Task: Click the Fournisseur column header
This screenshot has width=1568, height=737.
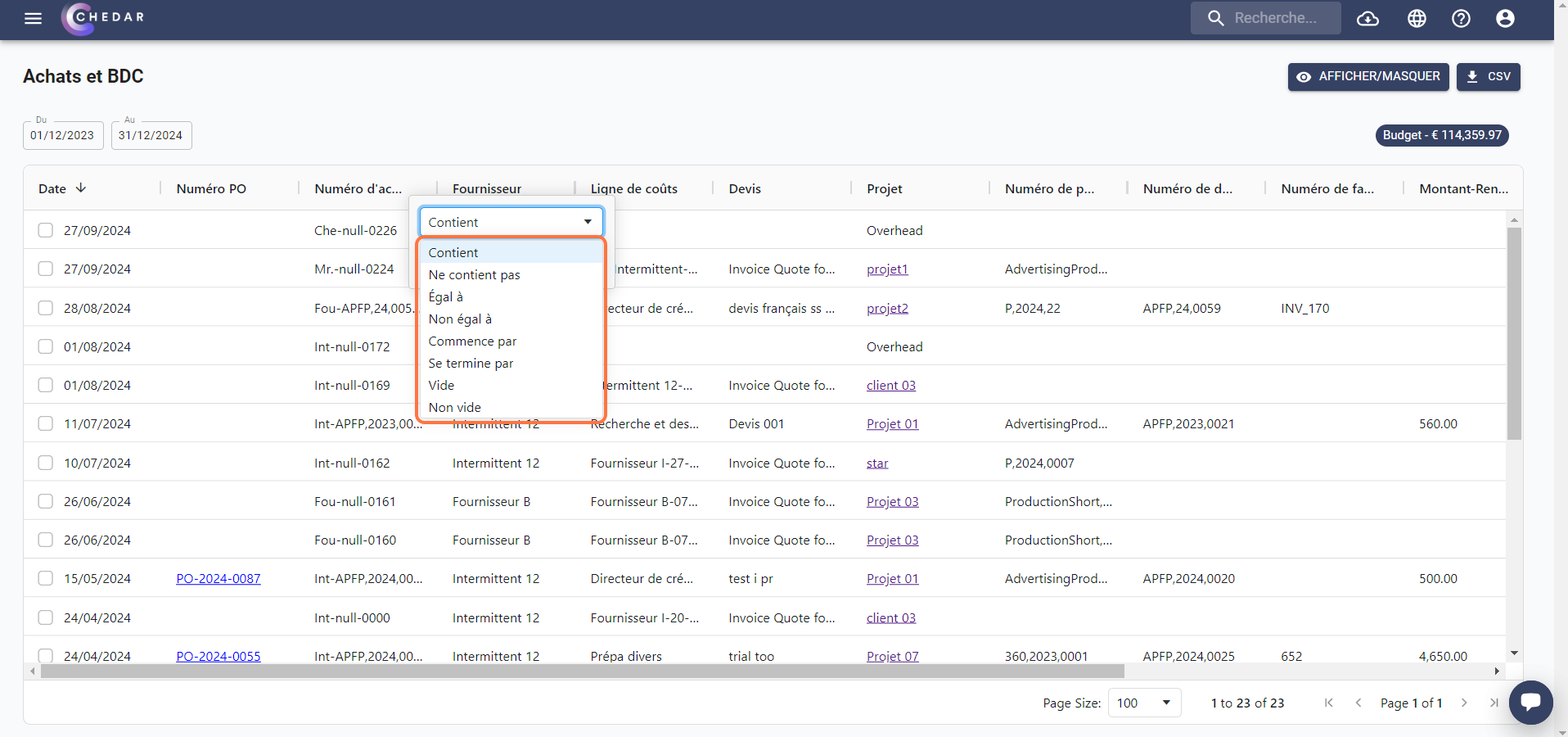Action: click(487, 188)
